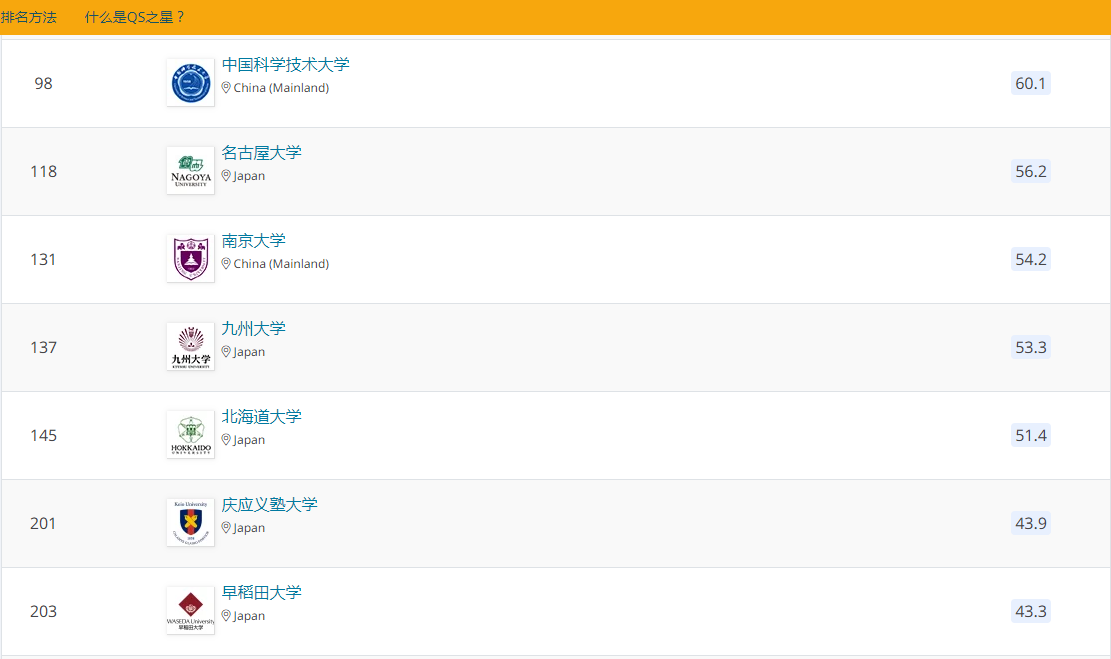The width and height of the screenshot is (1111, 659).
Task: Open the 排名方法 menu item
Action: pyautogui.click(x=28, y=17)
